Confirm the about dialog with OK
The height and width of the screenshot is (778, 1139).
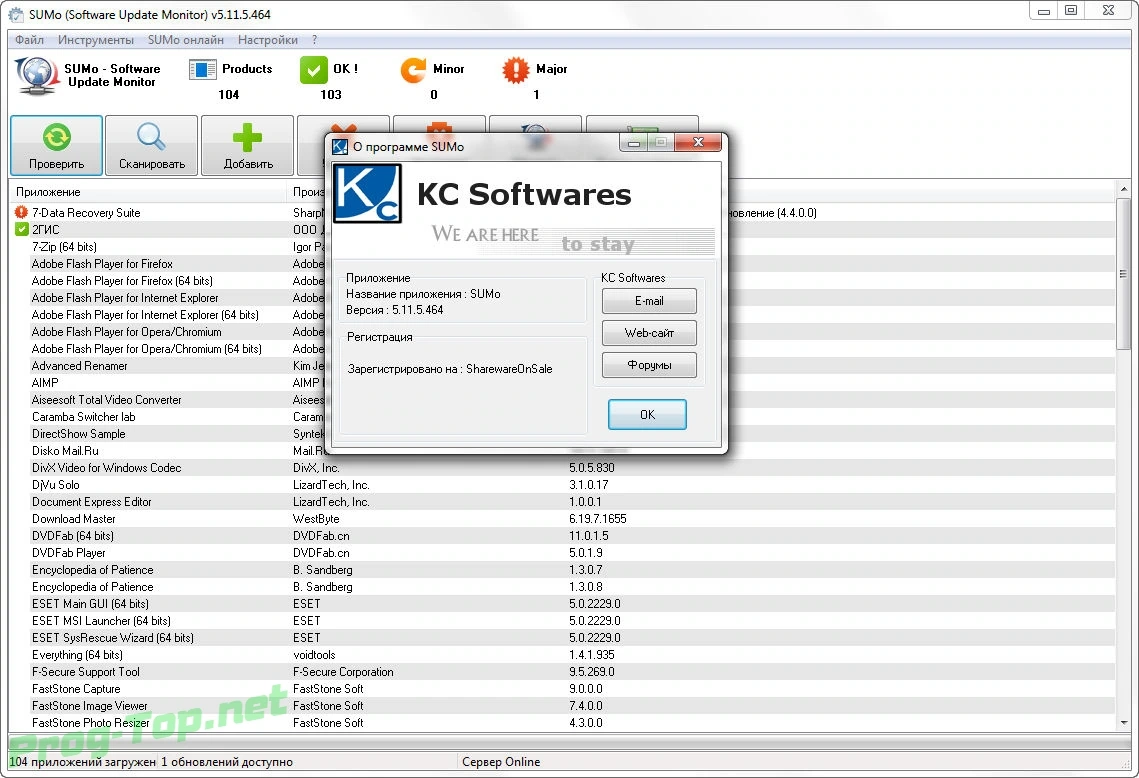coord(646,414)
